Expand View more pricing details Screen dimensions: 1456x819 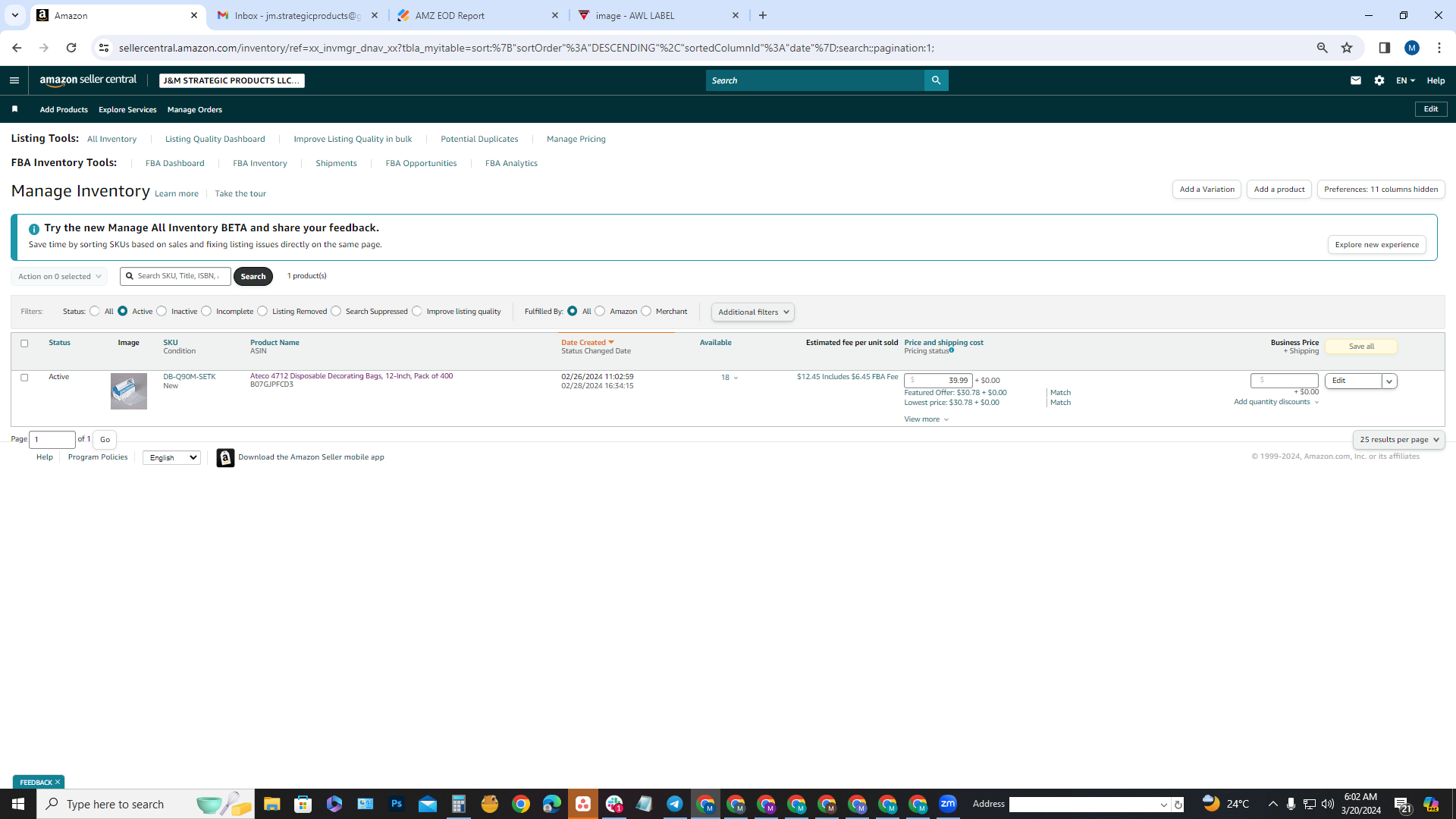(926, 419)
